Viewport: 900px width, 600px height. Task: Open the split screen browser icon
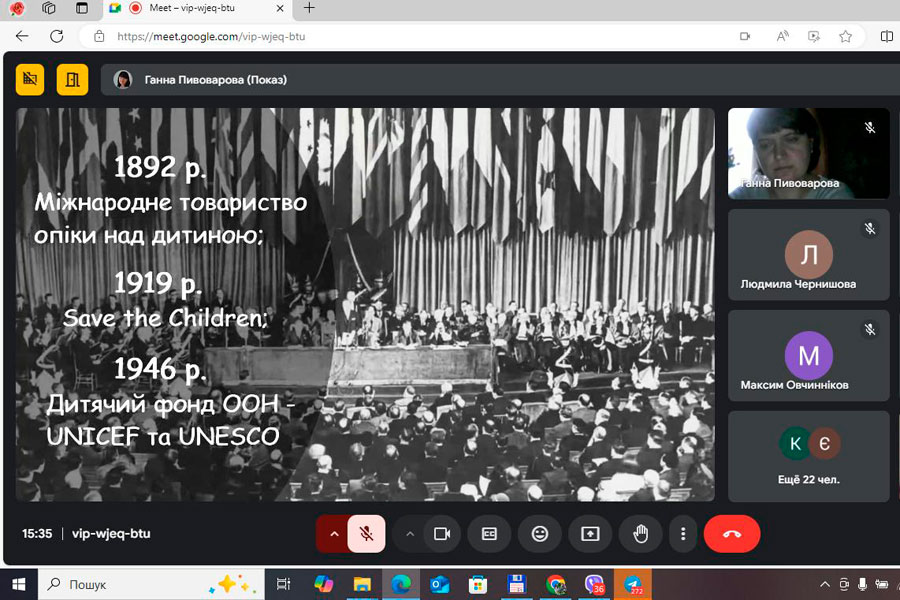coord(887,36)
